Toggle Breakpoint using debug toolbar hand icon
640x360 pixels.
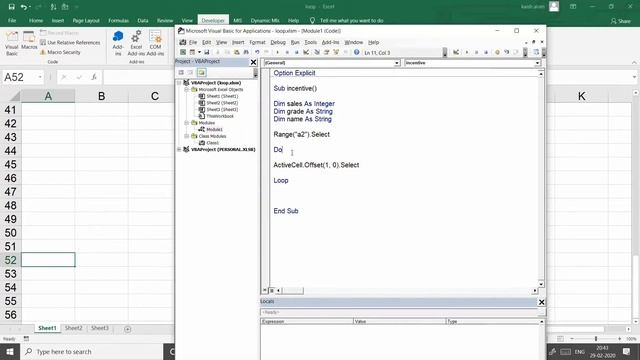[x=497, y=52]
